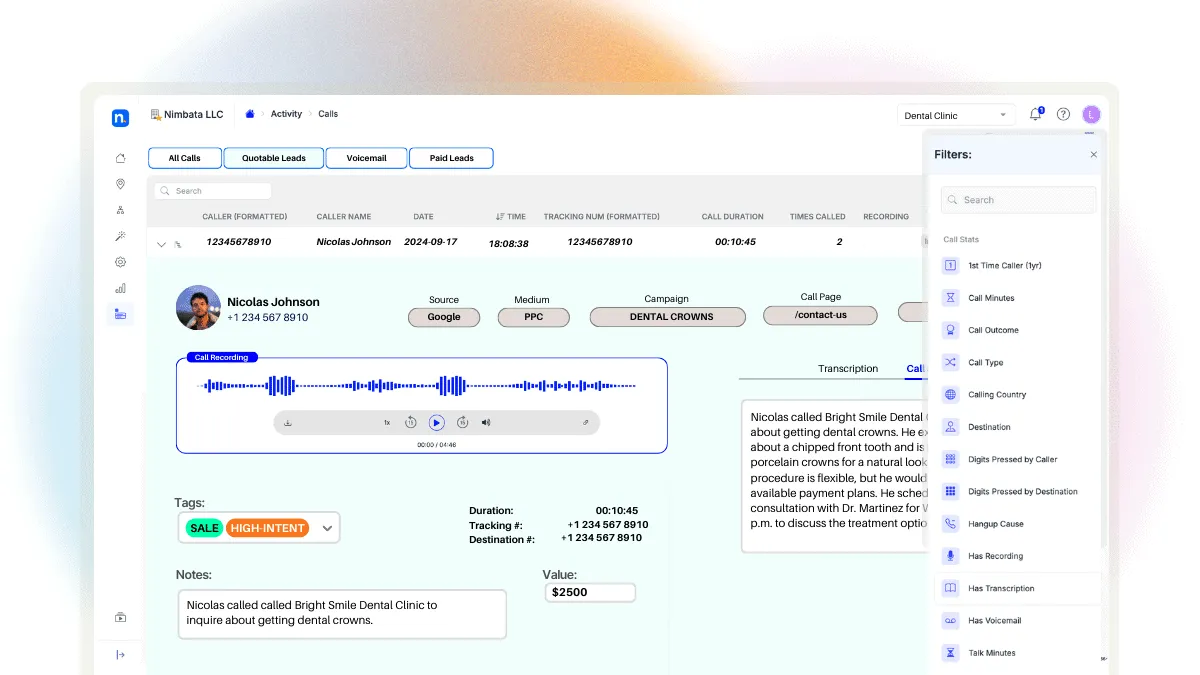Open the help question mark icon
The image size is (1200, 675).
(1064, 114)
